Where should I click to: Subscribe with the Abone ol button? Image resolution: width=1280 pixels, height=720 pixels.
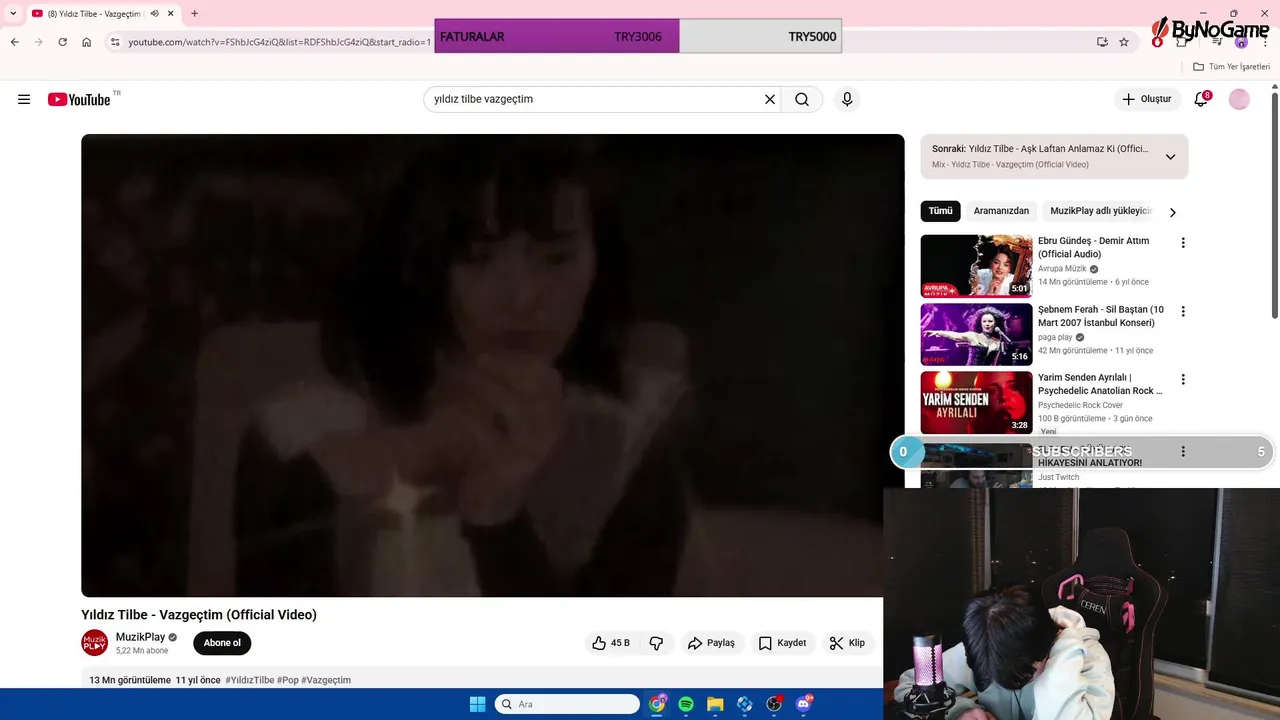(222, 643)
